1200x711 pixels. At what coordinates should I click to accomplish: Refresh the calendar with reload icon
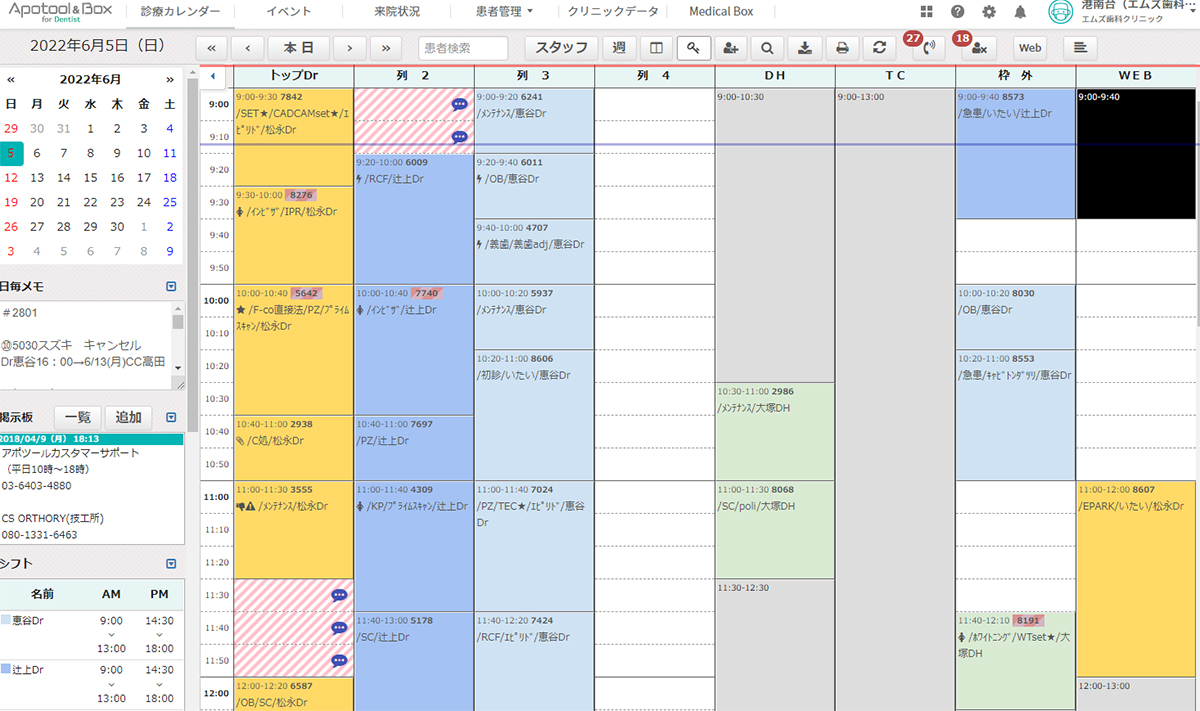point(879,47)
